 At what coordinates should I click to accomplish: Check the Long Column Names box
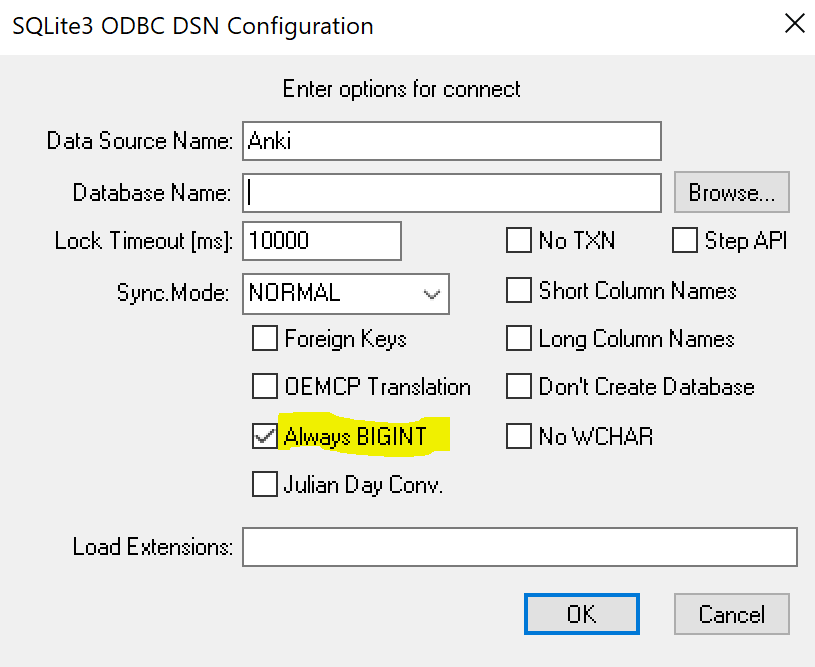(x=519, y=338)
